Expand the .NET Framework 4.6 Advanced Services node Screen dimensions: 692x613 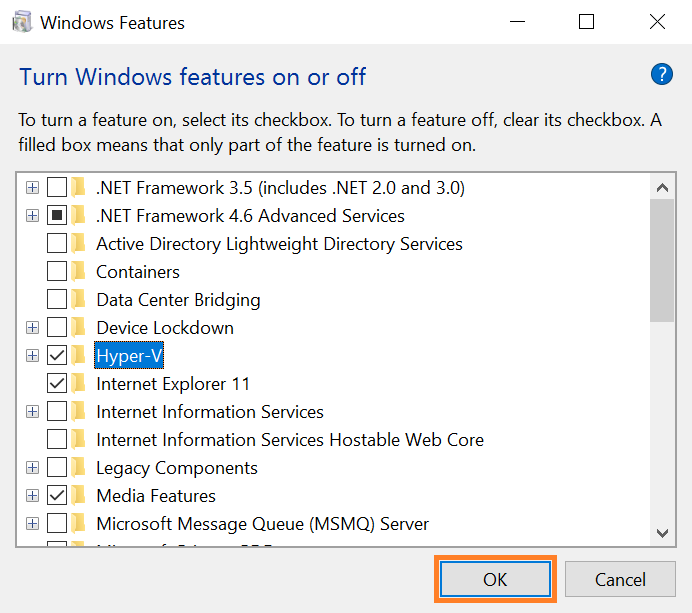pos(32,216)
